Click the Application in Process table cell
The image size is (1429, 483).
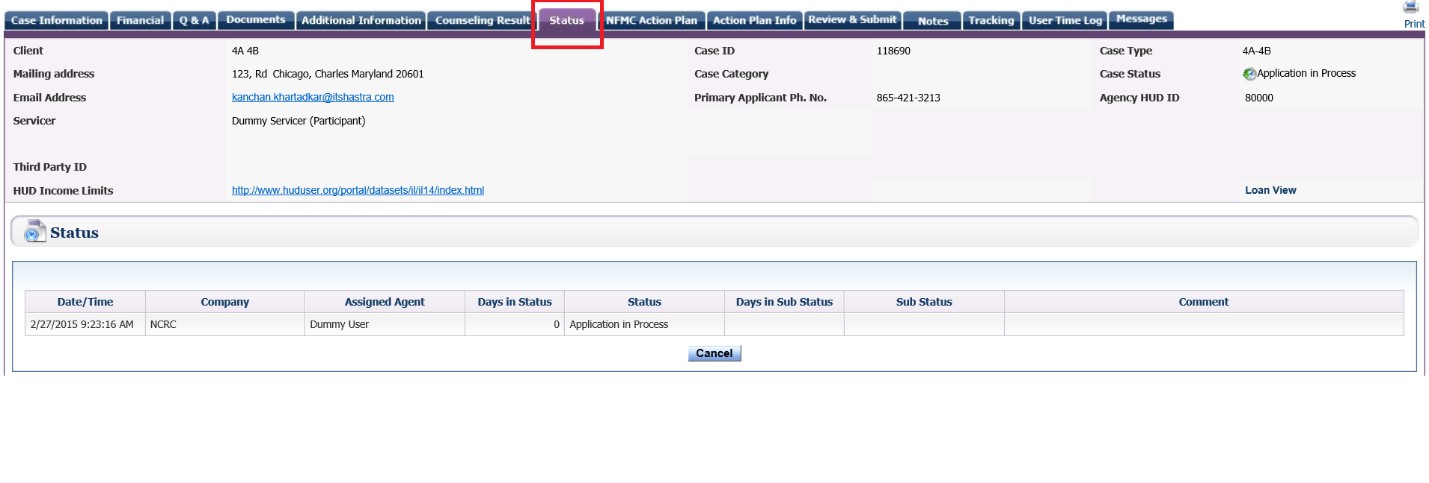coord(644,324)
